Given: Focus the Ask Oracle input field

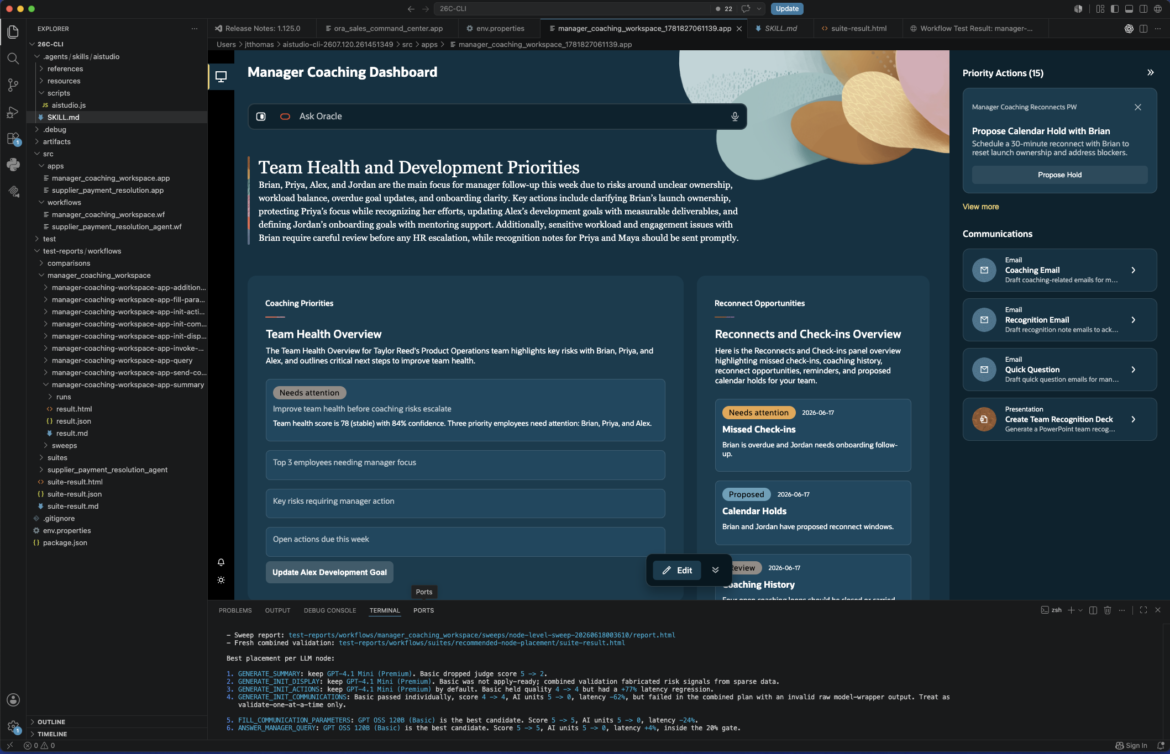Looking at the screenshot, I should (497, 116).
